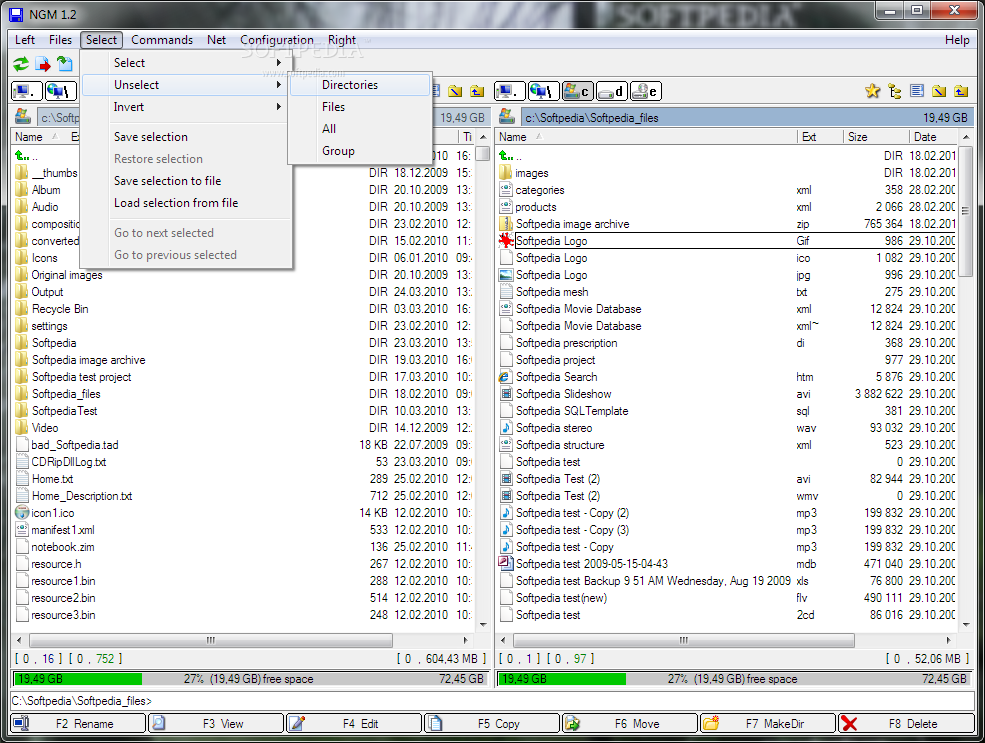Click the green refresh arrows toolbar icon
Image resolution: width=985 pixels, height=743 pixels.
click(x=21, y=63)
